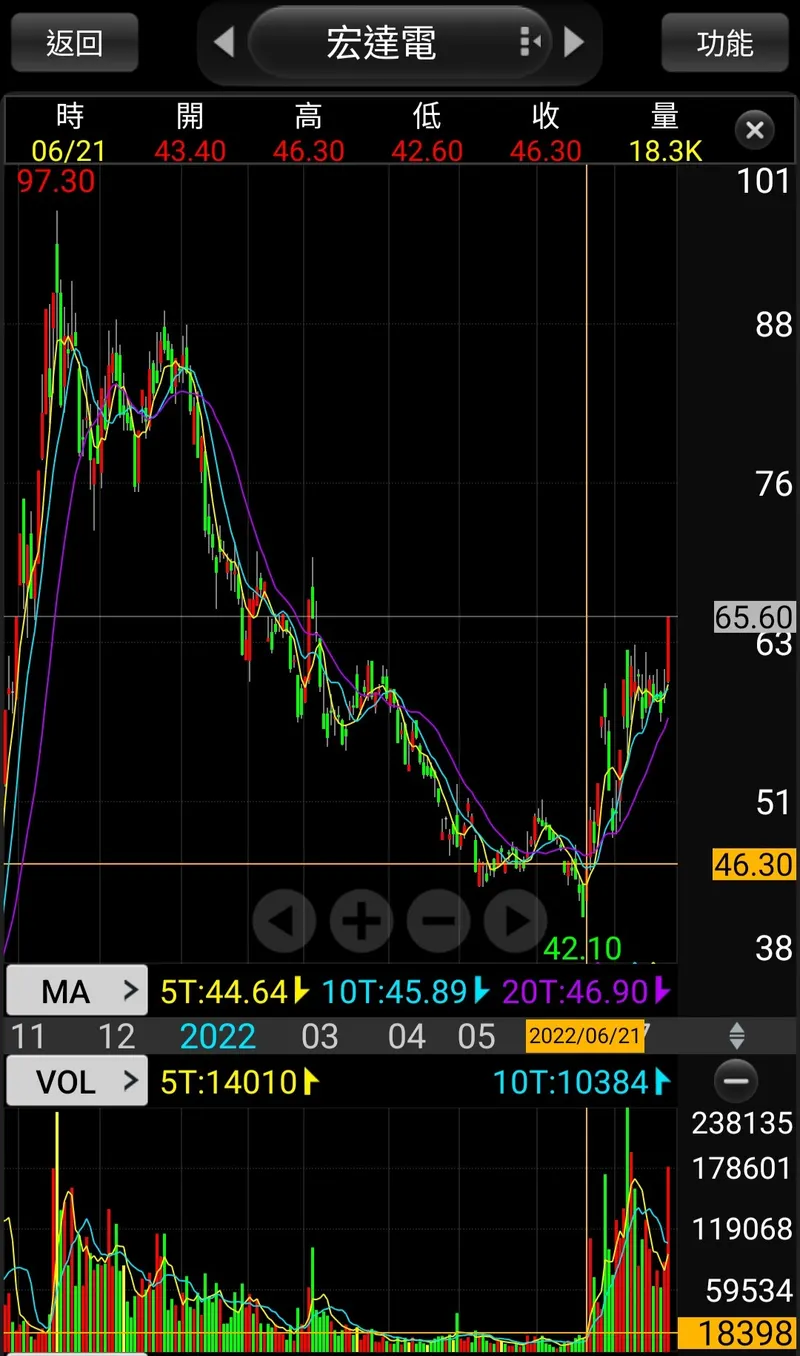
Task: Go to next stock with right arrow
Action: [574, 42]
